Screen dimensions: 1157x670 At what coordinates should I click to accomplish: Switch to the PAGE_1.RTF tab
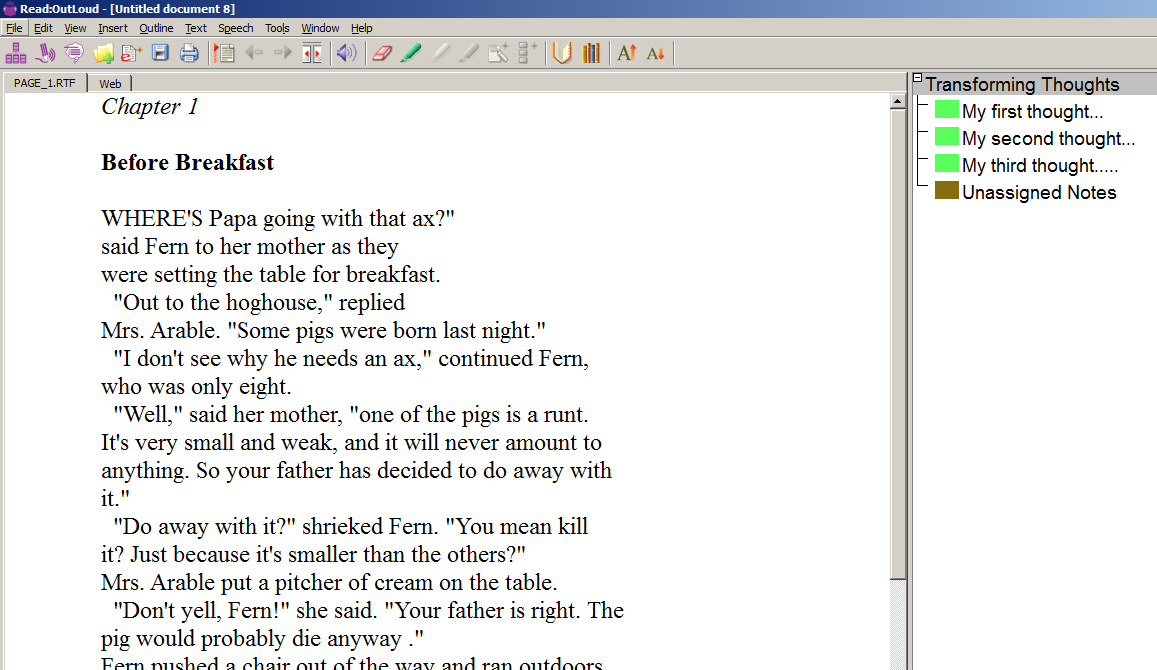[45, 83]
